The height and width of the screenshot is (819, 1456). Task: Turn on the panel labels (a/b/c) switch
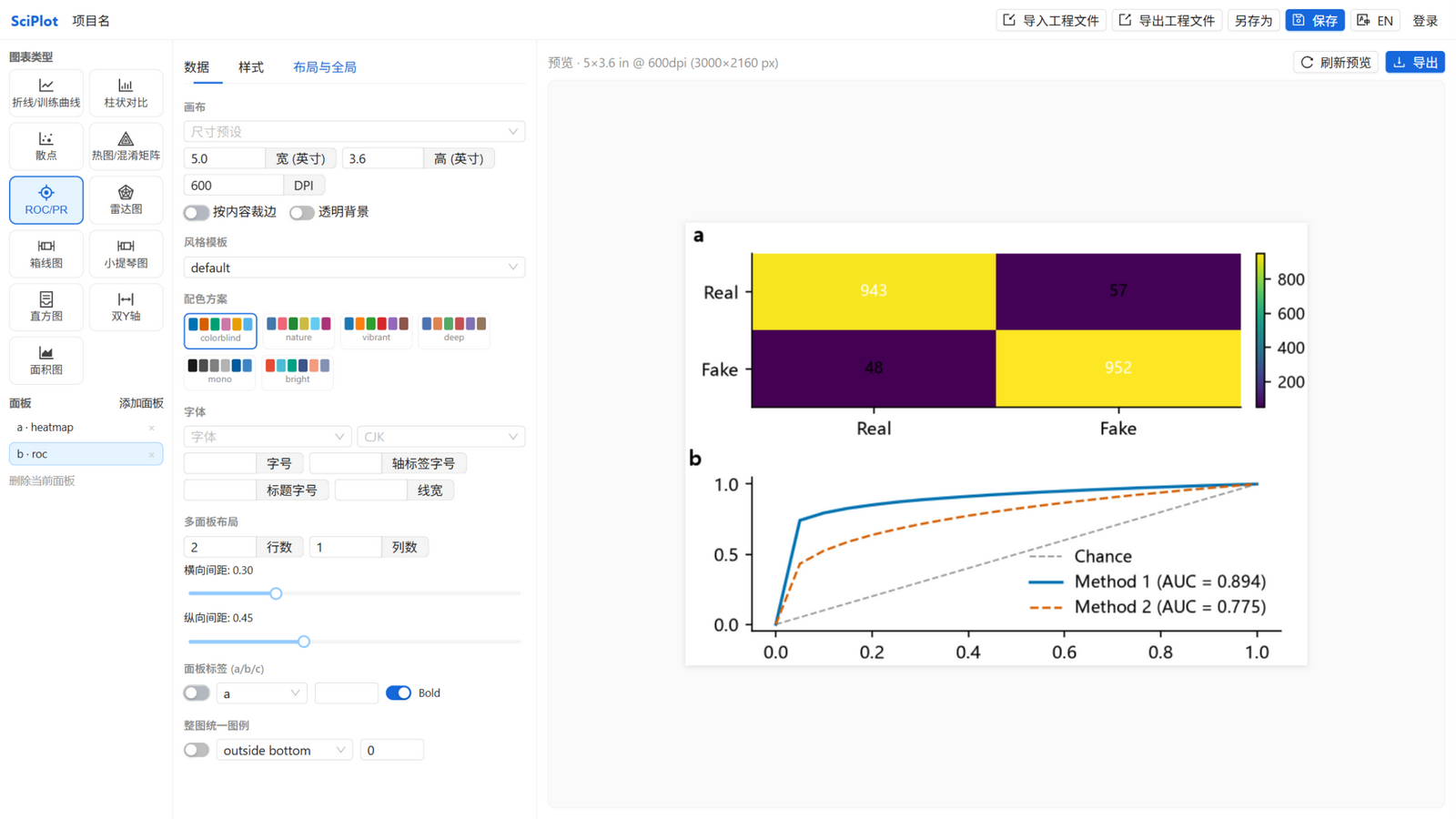pos(196,693)
